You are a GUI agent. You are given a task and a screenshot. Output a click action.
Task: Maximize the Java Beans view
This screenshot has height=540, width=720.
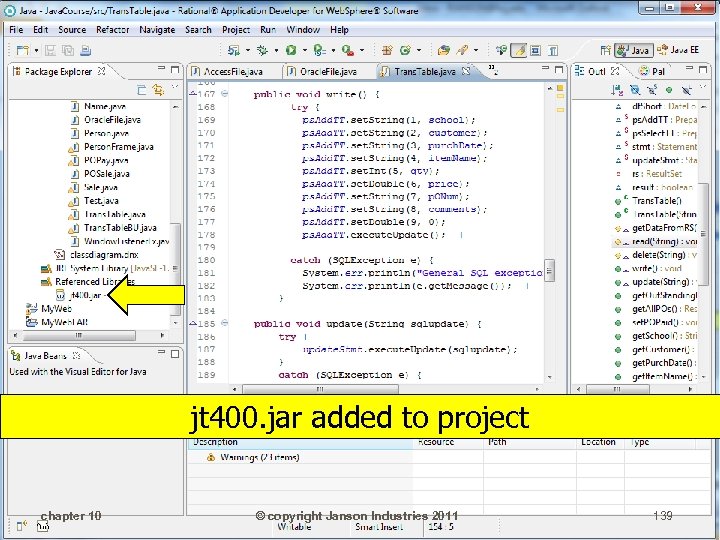[175, 354]
